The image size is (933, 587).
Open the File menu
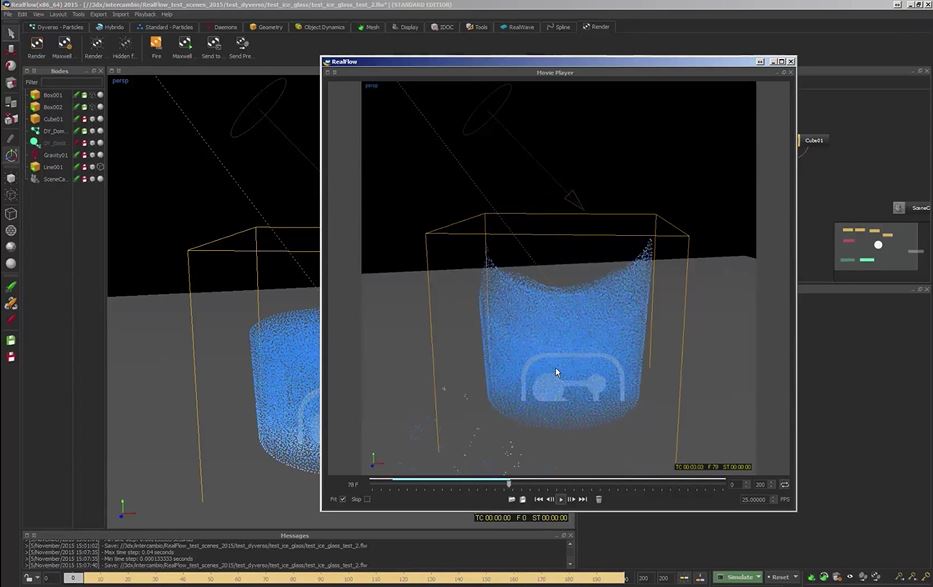pyautogui.click(x=8, y=14)
